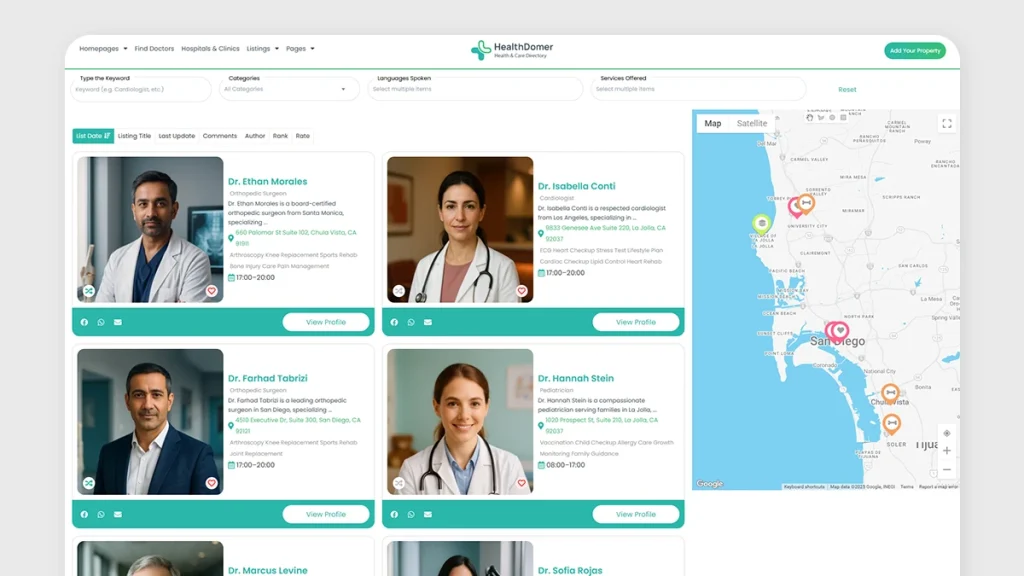This screenshot has height=576, width=1024.
Task: Favorite Dr. Farhad Tabrizi with heart icon
Action: click(x=212, y=483)
